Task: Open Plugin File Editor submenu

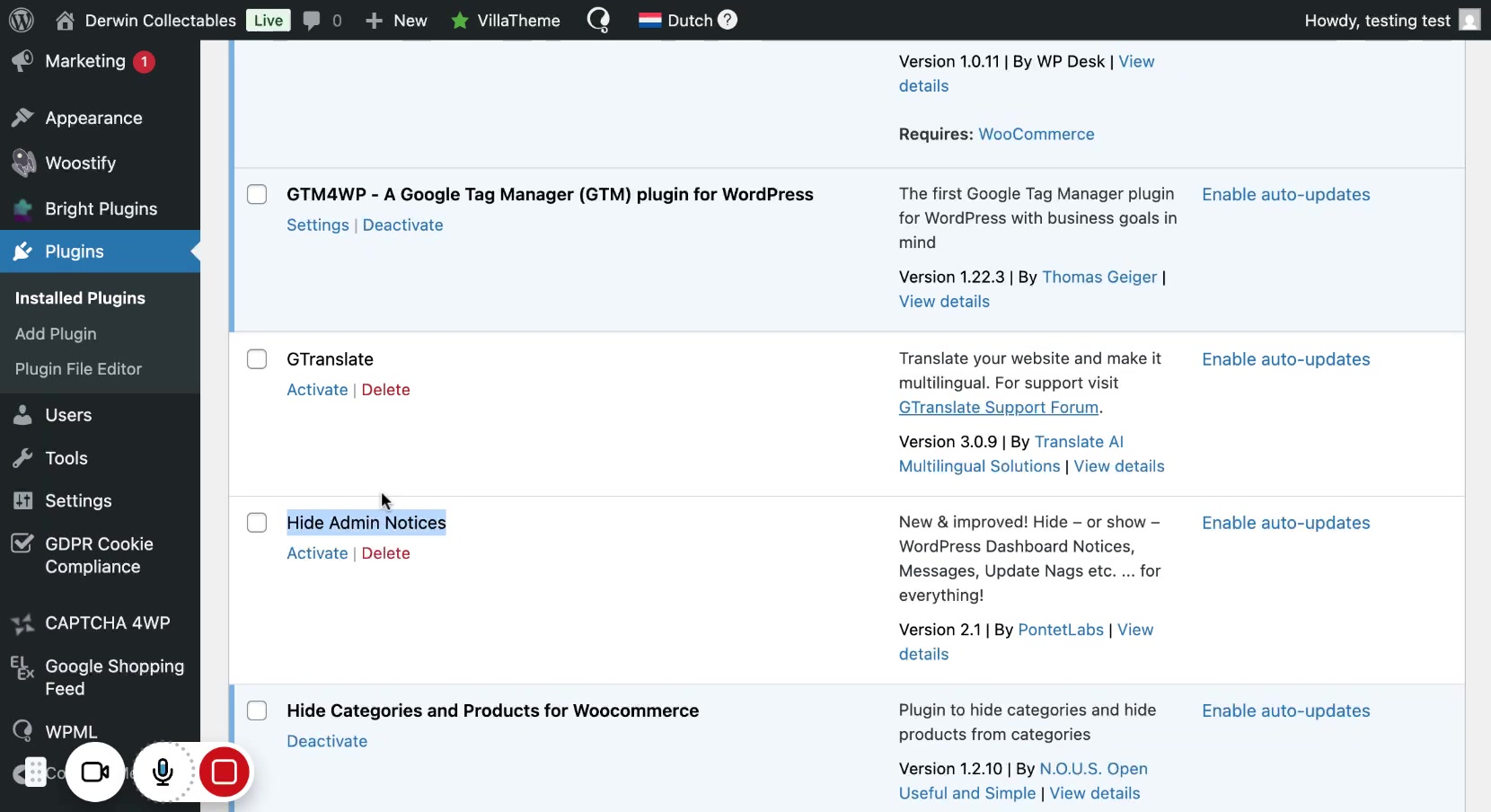Action: point(78,369)
